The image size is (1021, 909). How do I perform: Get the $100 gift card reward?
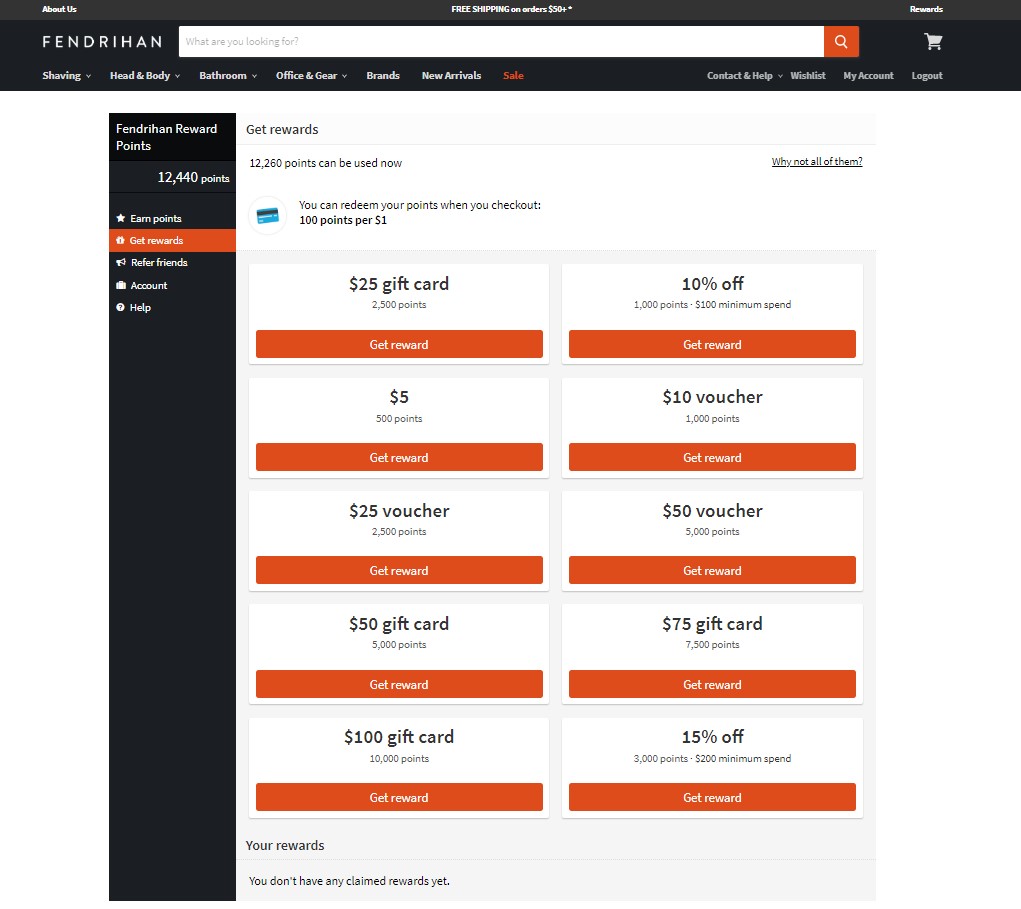click(399, 797)
